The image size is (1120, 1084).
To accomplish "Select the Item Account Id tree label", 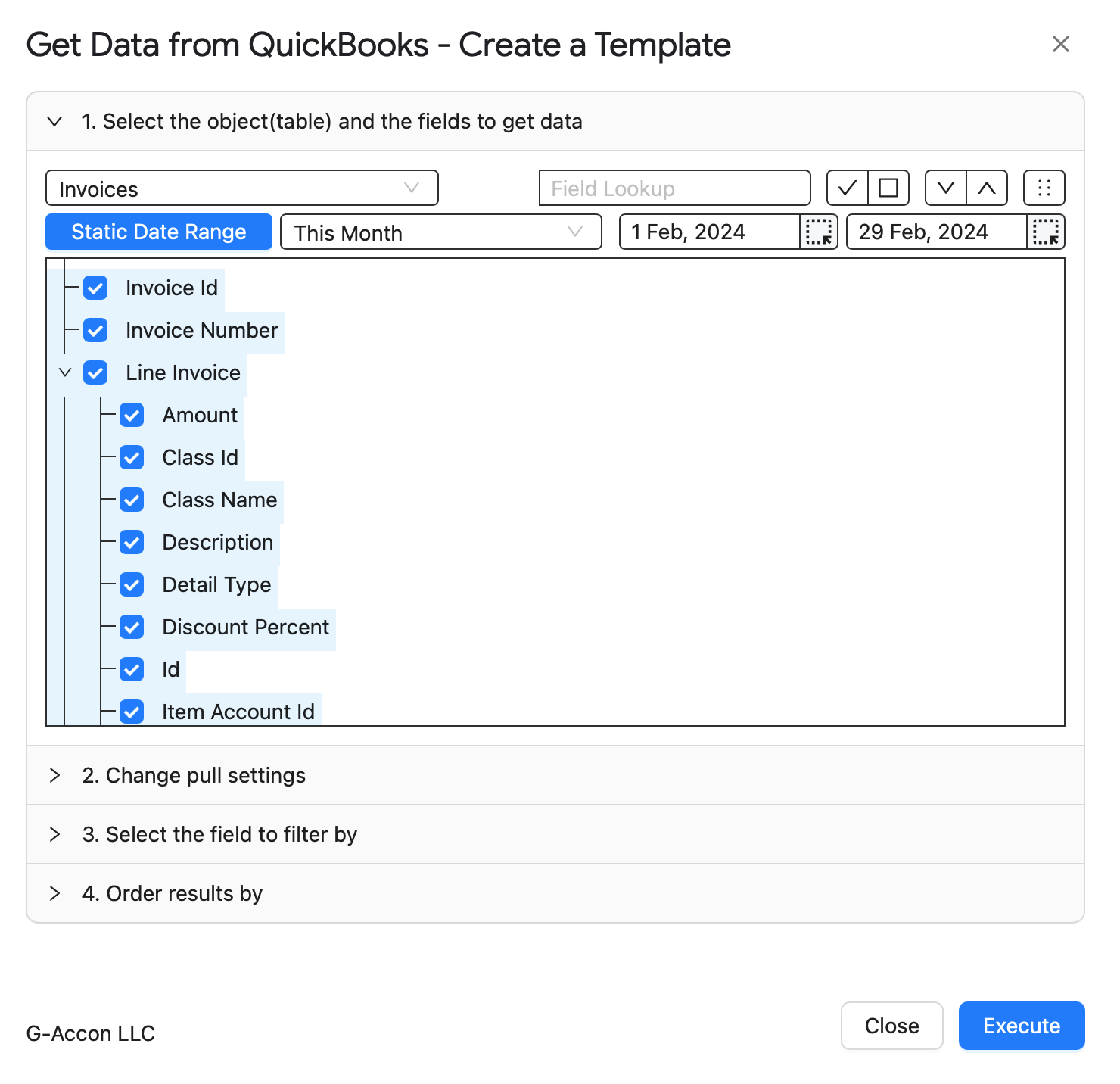I will point(238,712).
